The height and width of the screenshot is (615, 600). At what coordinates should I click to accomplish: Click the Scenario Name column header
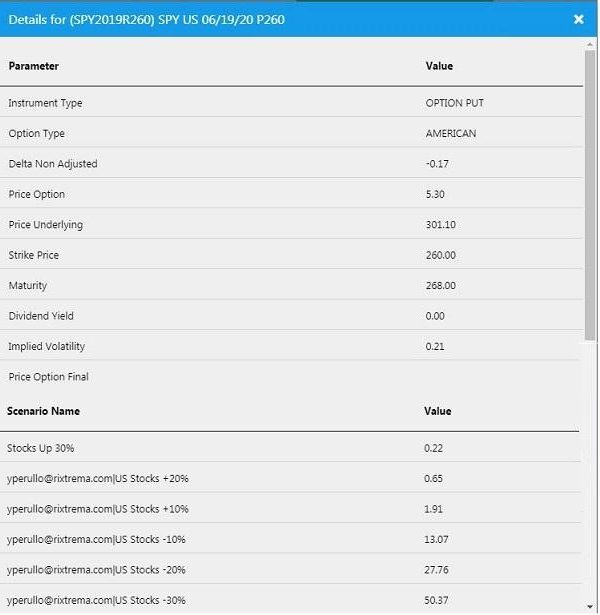pos(44,411)
